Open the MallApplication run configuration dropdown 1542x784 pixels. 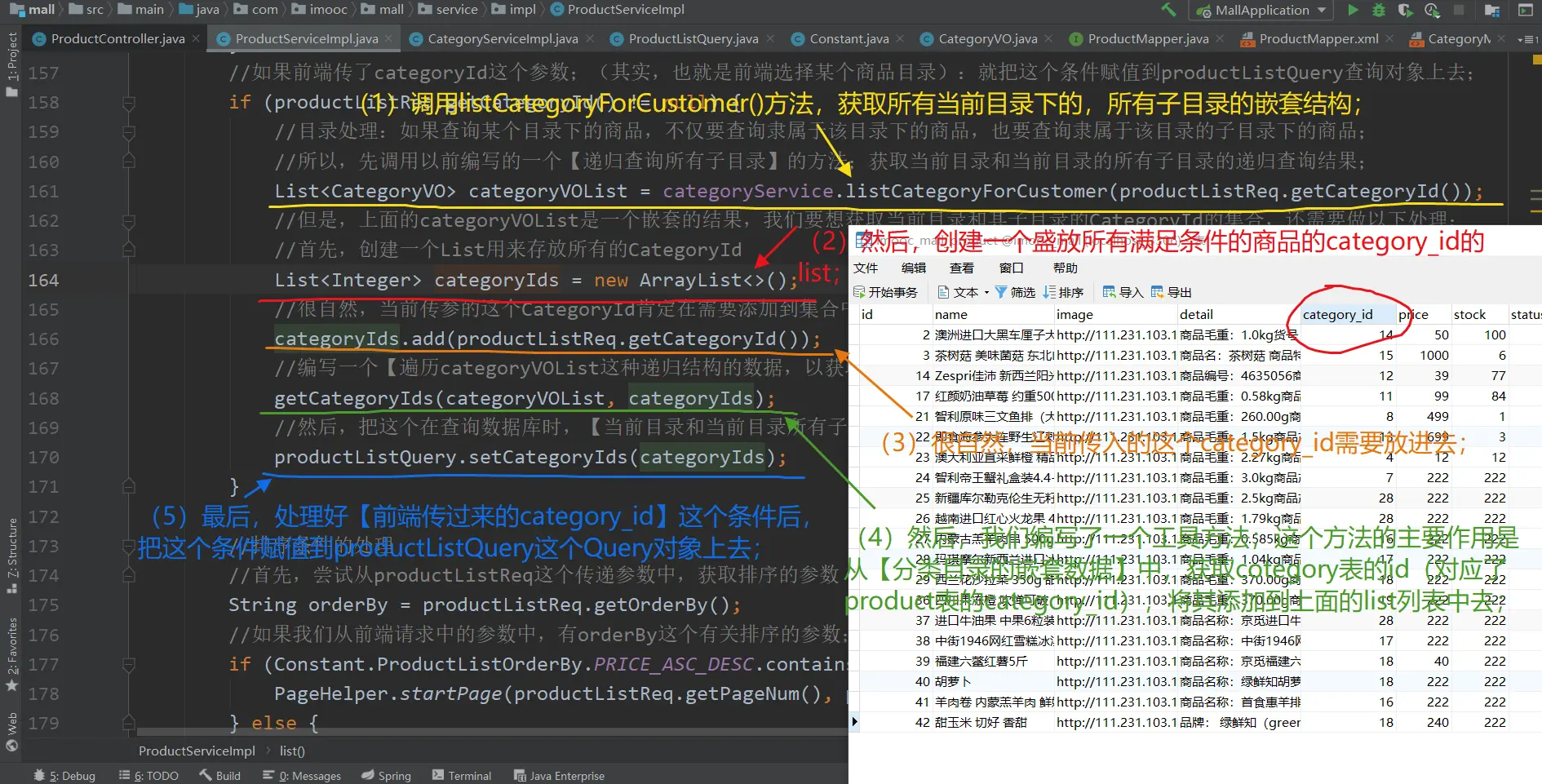click(1321, 11)
